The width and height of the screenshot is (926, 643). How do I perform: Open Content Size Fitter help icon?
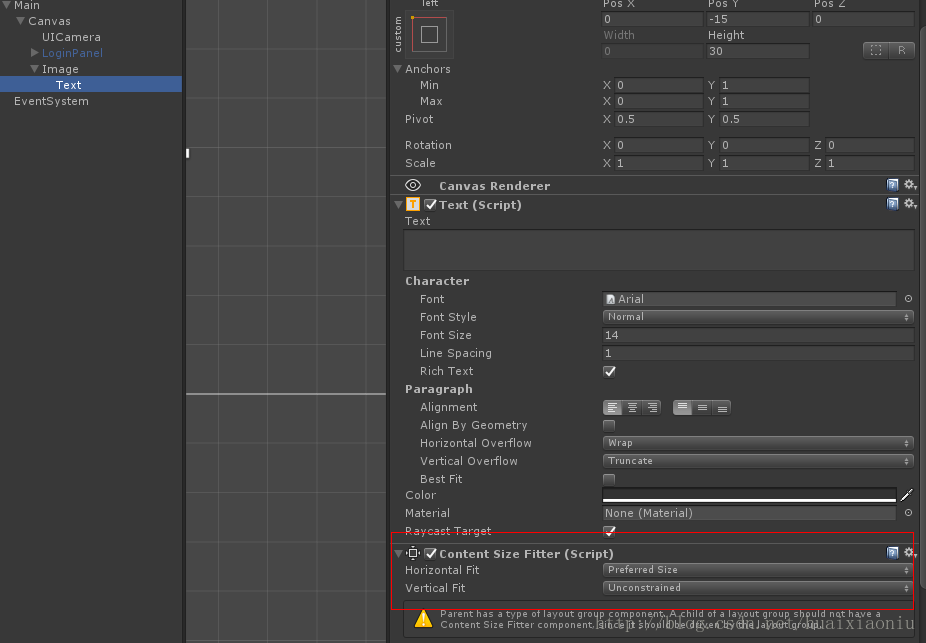(892, 553)
